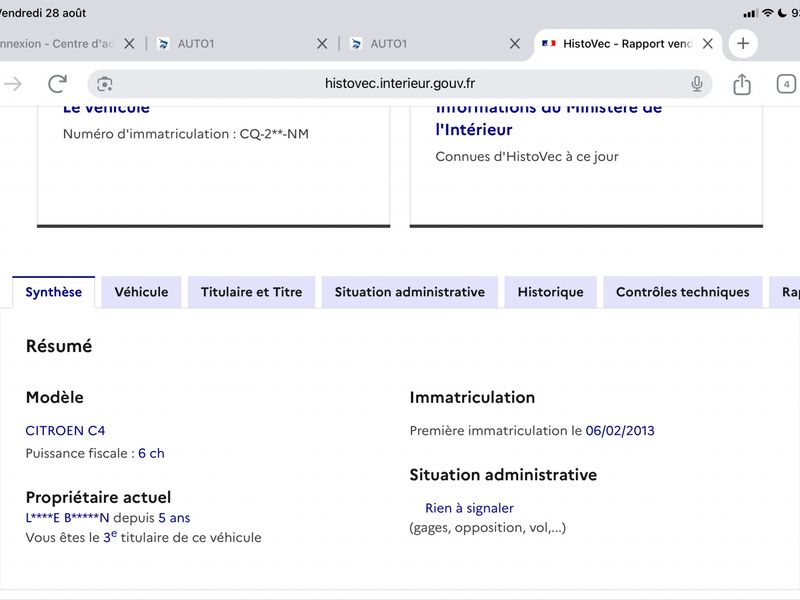Click Connues d'HistoVec à ce jour text
Screen dimensions: 800x600
pos(527,157)
